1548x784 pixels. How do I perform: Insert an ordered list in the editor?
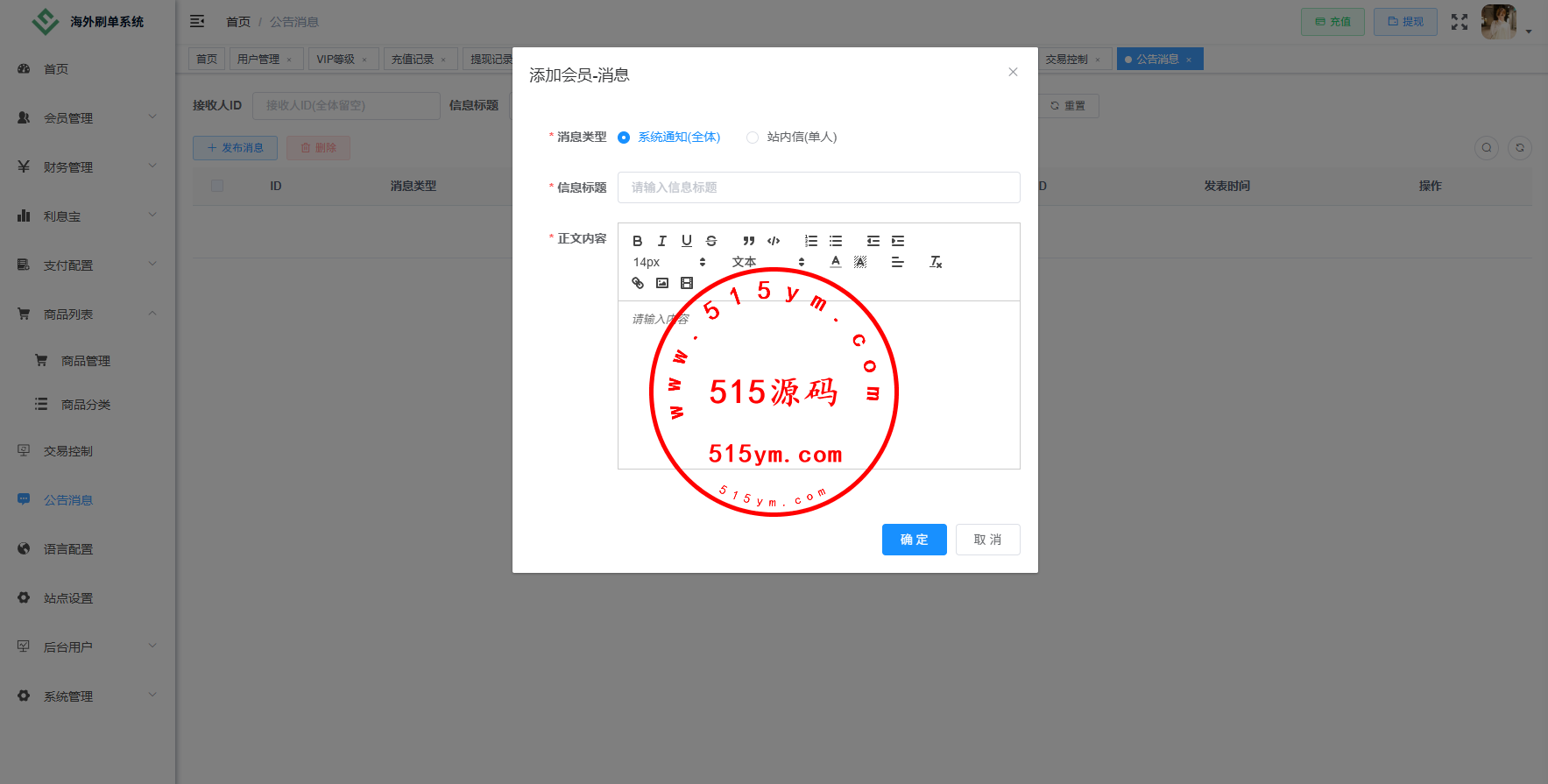(x=811, y=241)
